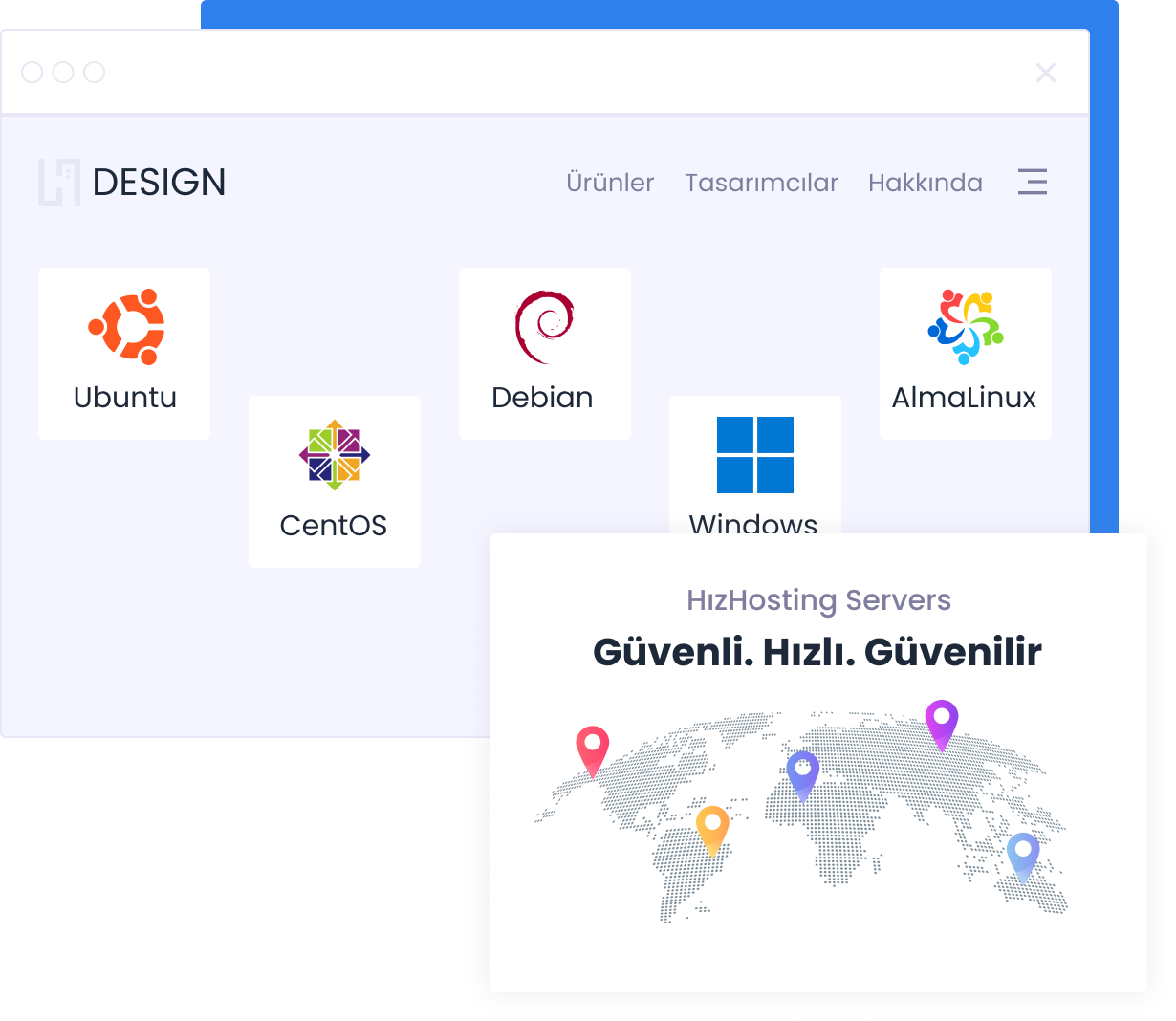Click the CentOS card label

[x=334, y=525]
